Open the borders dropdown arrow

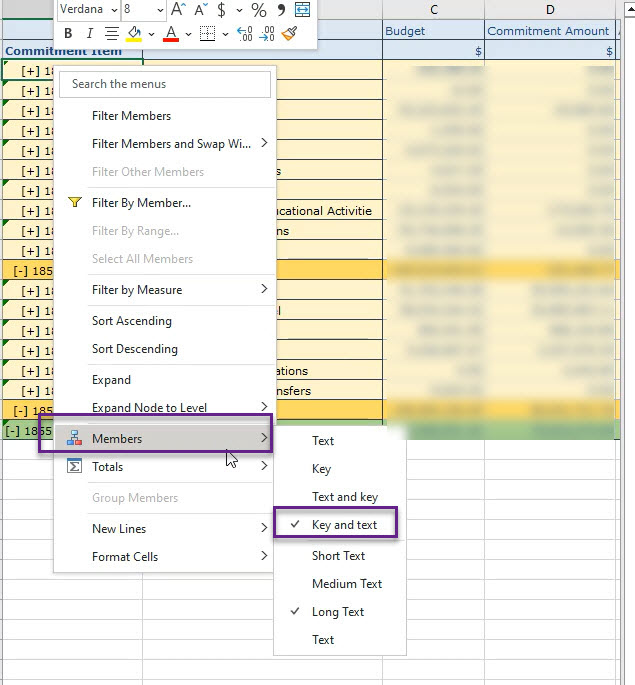tap(225, 34)
